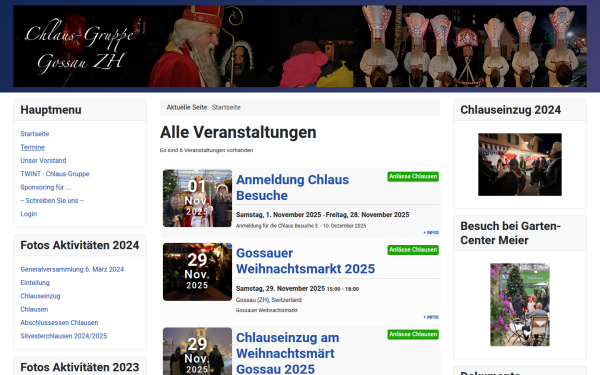Go to Unser Vorstand page
Image resolution: width=600 pixels, height=375 pixels.
click(43, 161)
